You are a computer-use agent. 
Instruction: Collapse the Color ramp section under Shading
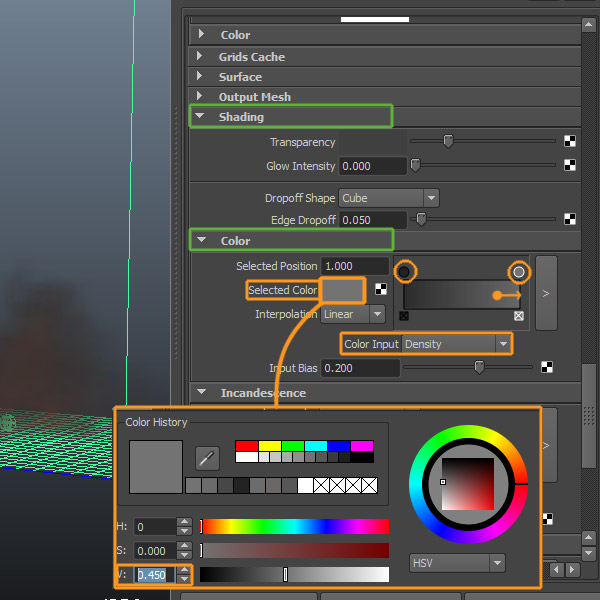[x=201, y=240]
